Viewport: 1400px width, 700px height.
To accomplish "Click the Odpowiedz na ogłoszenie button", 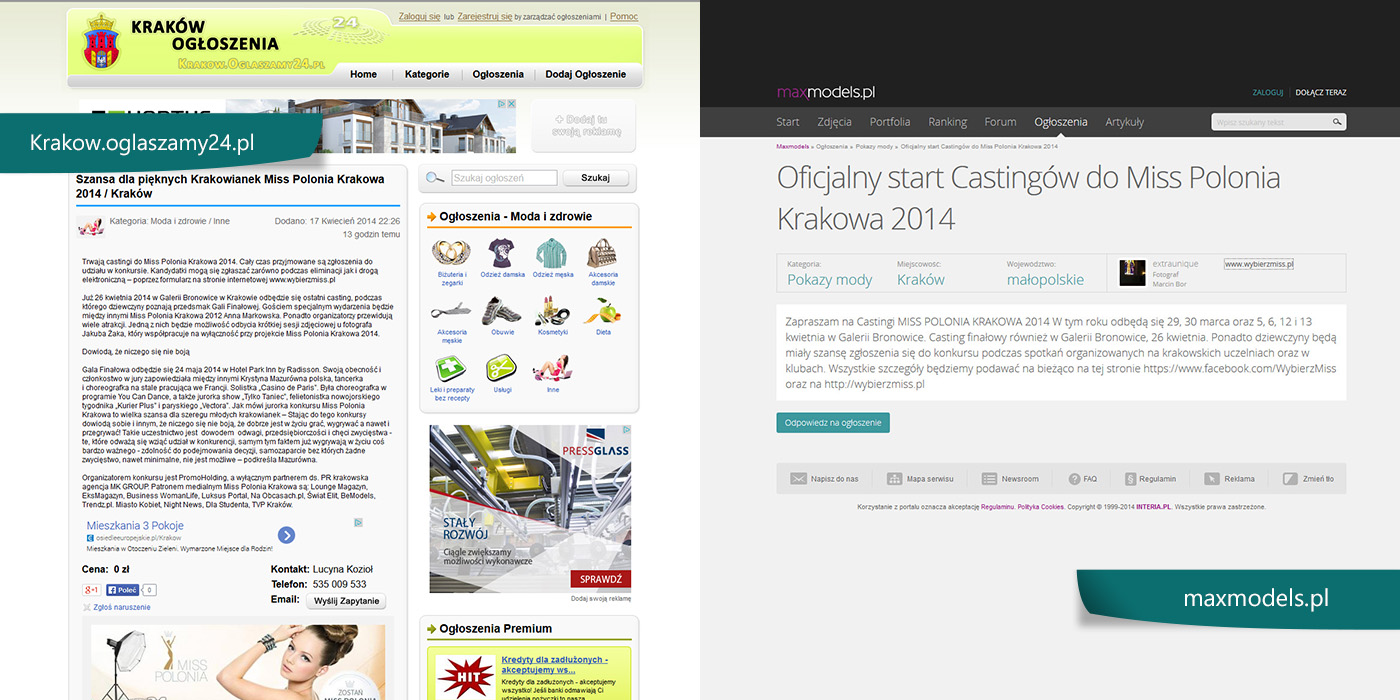I will click(833, 423).
